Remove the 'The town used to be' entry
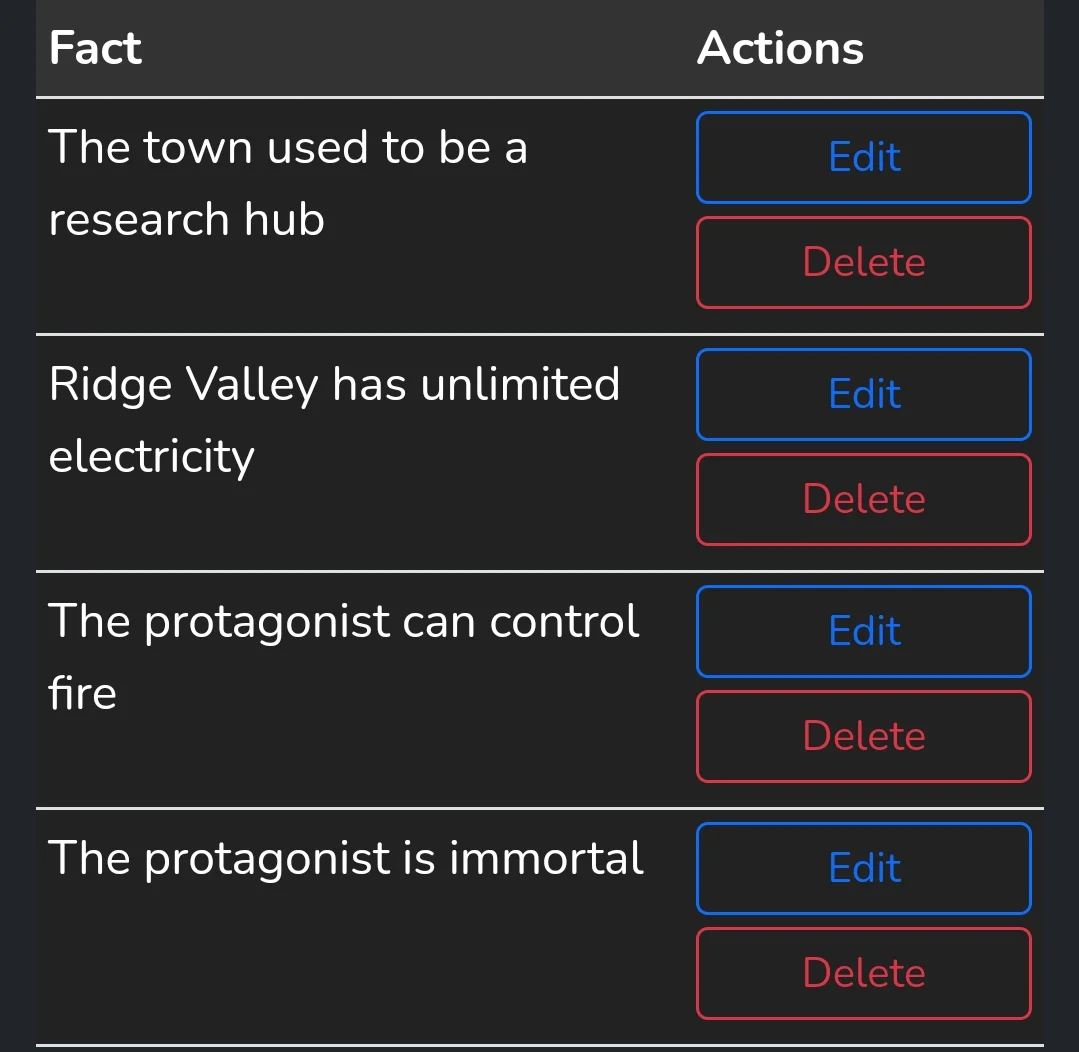 pyautogui.click(x=863, y=262)
